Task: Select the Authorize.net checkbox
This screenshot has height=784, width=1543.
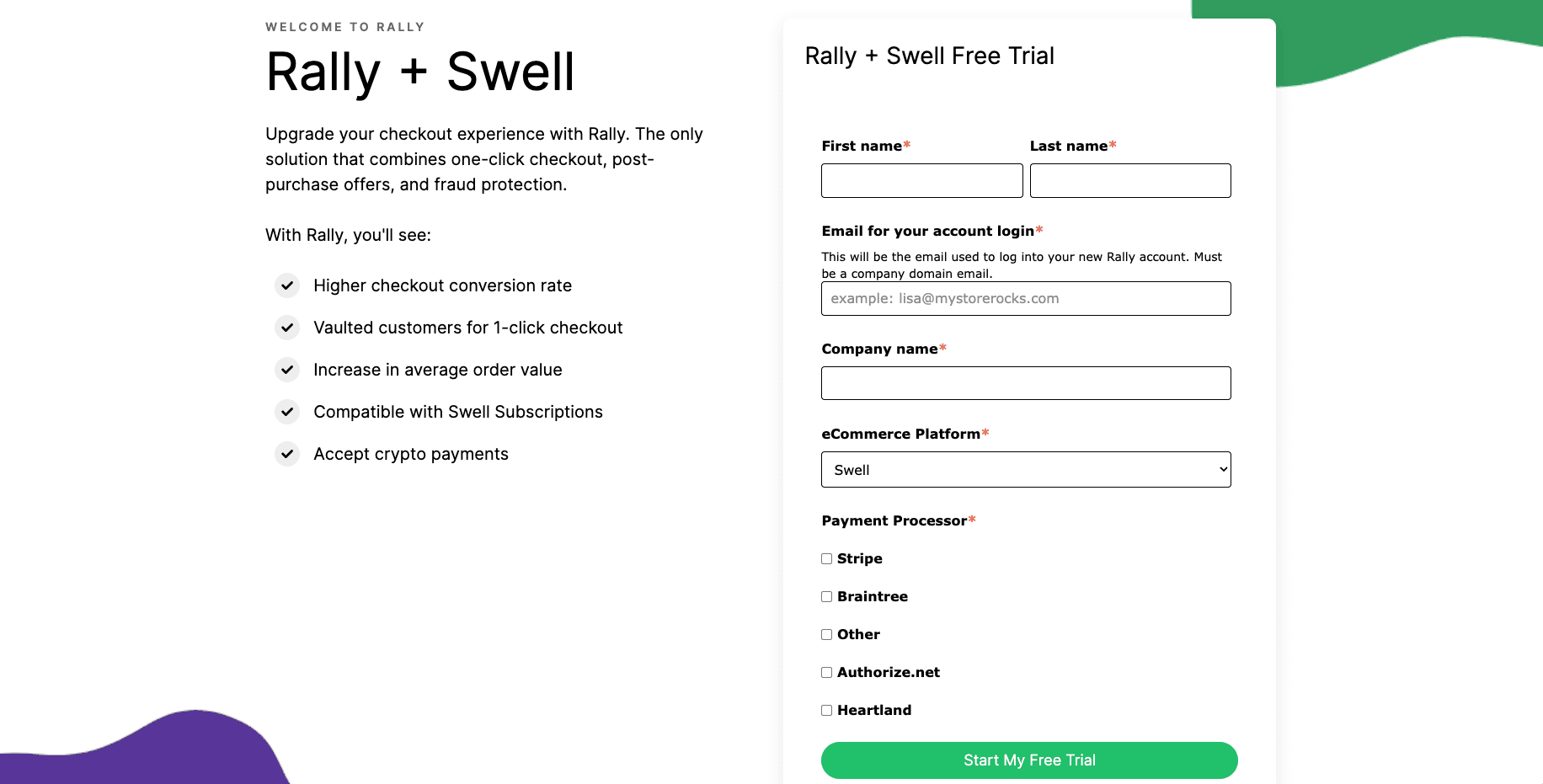Action: (827, 673)
